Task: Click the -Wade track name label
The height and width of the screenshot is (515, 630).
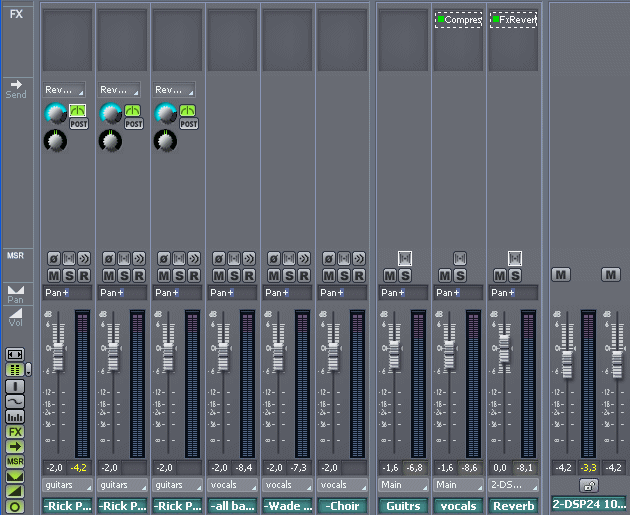Action: (x=287, y=506)
